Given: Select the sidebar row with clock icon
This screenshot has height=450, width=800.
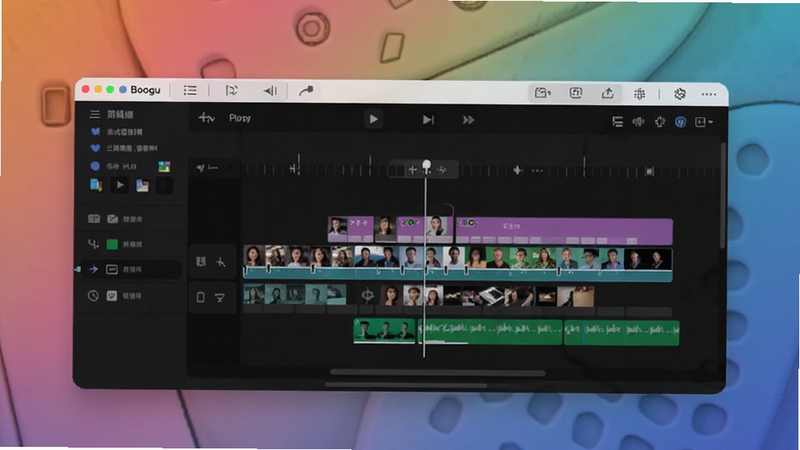Looking at the screenshot, I should pyautogui.click(x=132, y=295).
